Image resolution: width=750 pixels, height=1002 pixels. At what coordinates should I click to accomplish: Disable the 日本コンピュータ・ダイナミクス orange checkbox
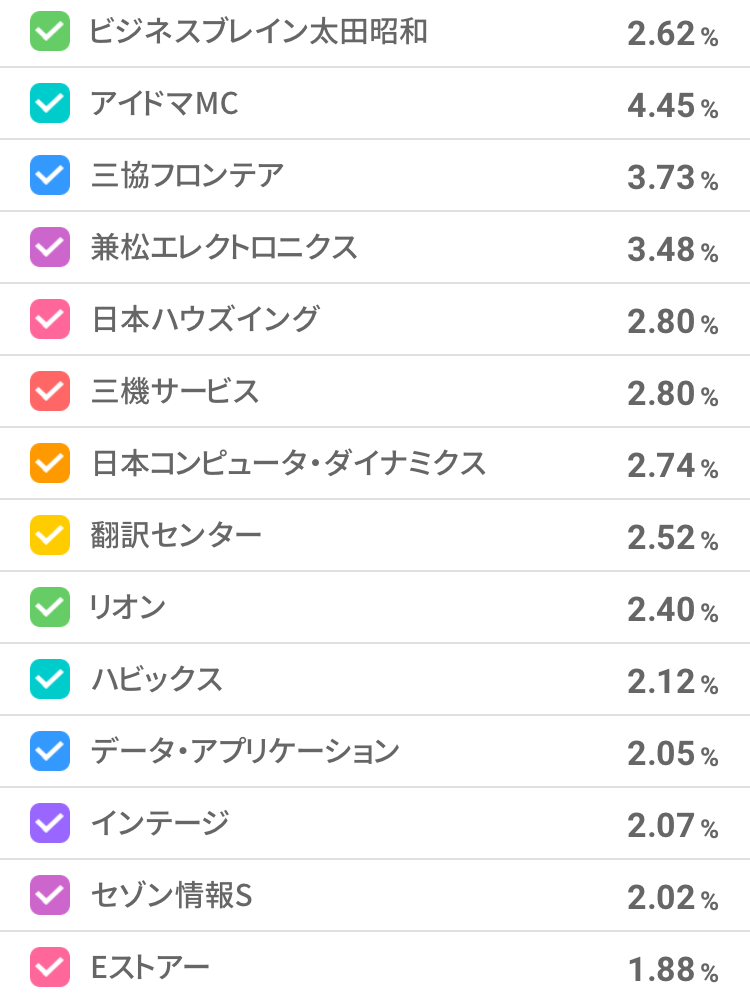click(x=50, y=464)
